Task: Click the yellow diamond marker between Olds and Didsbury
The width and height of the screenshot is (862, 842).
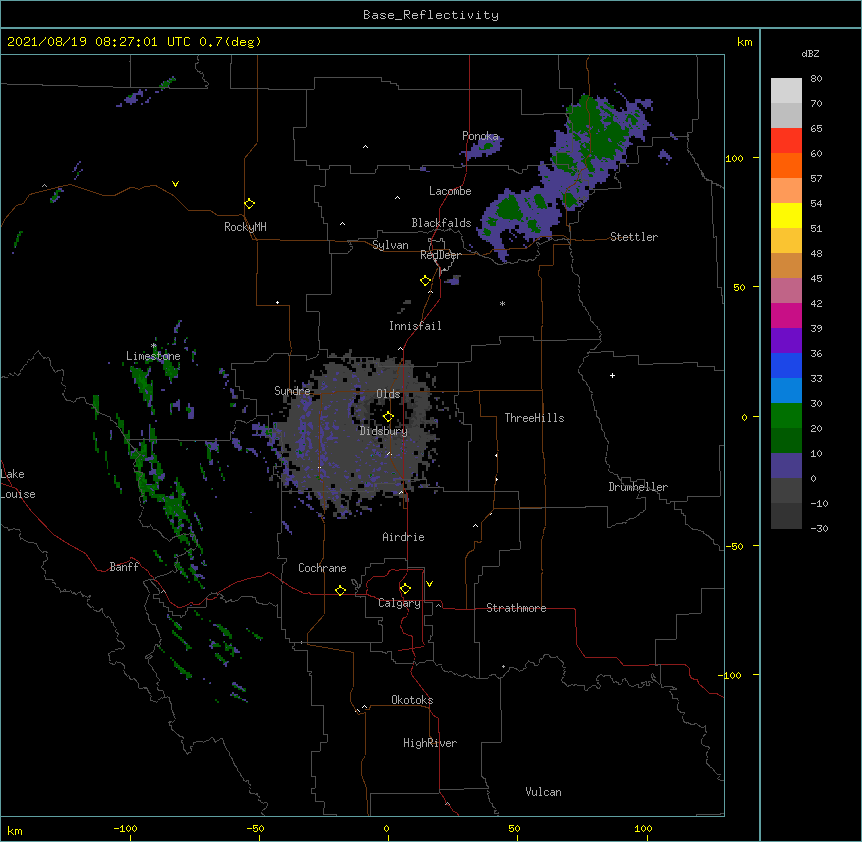Action: click(388, 417)
